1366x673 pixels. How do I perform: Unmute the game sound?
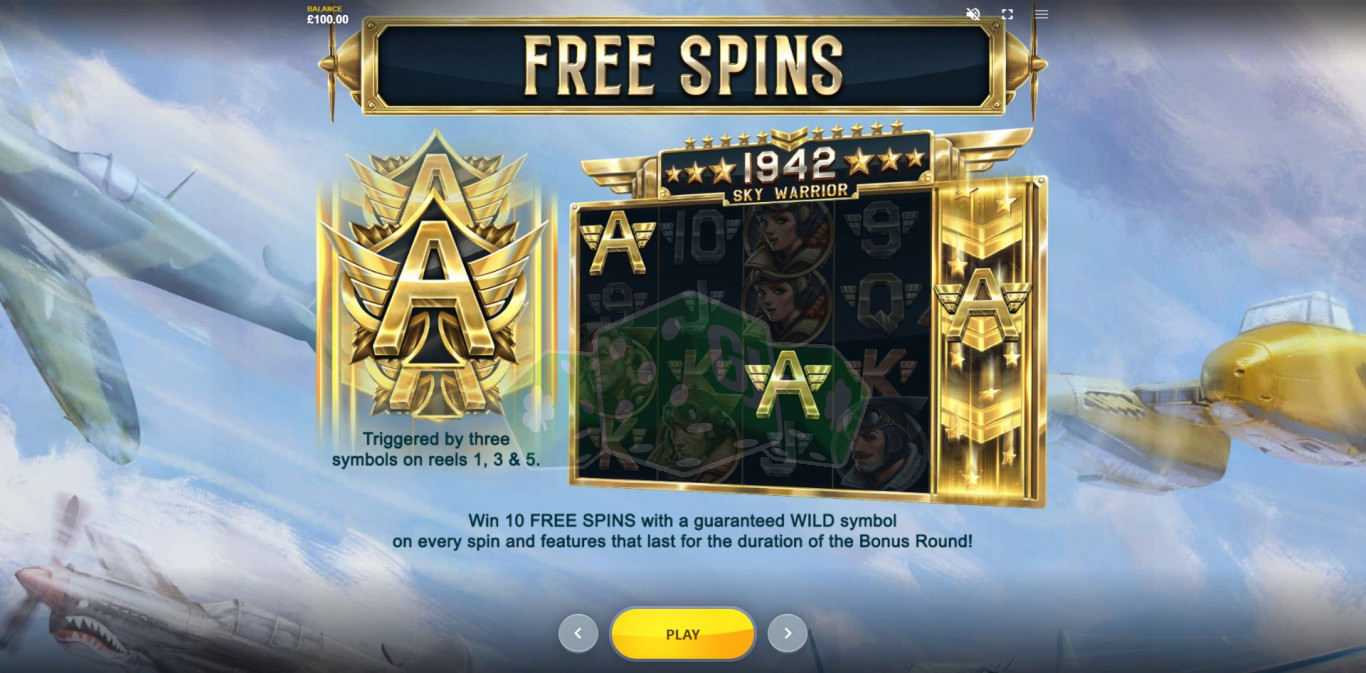(973, 14)
